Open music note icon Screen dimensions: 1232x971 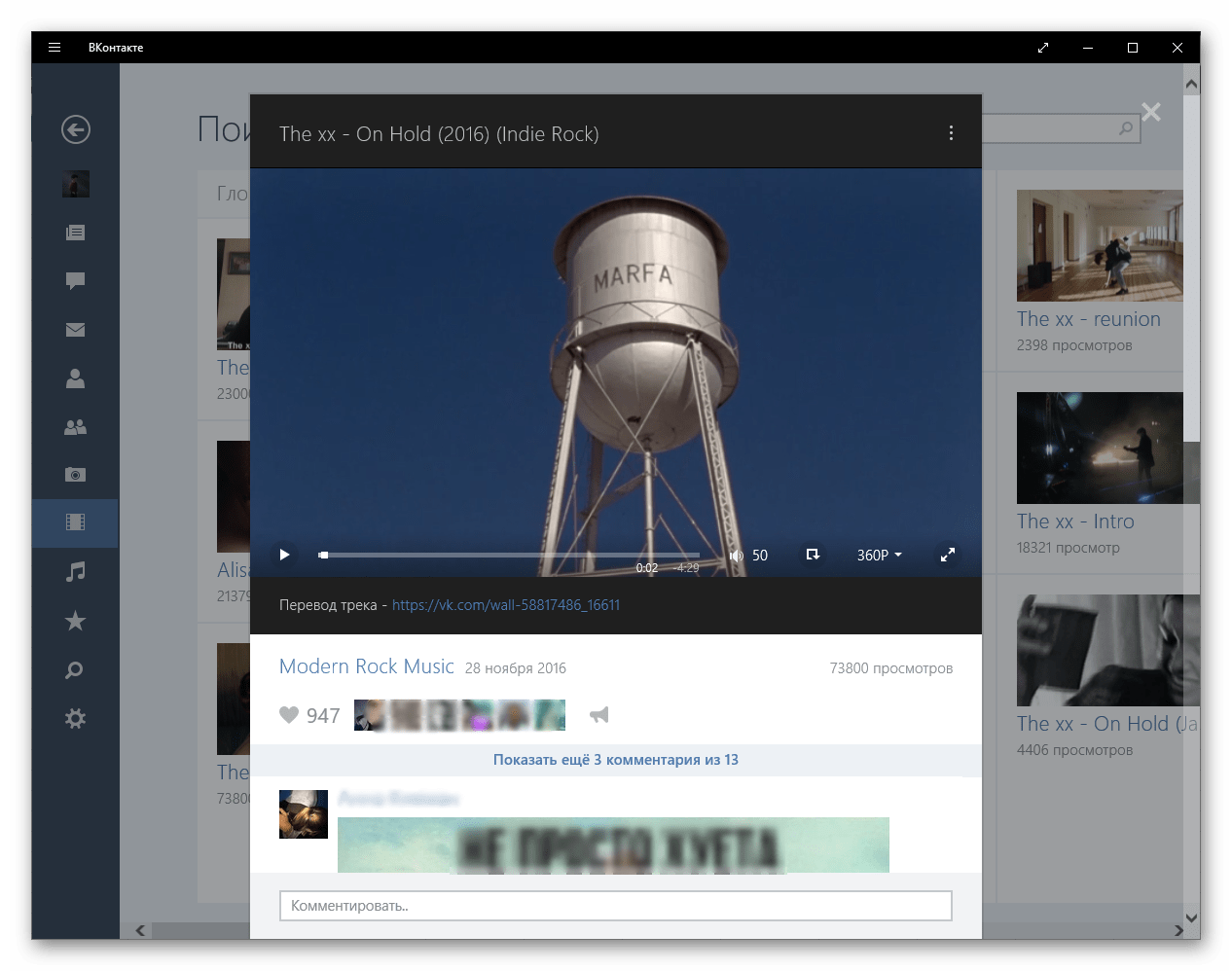click(x=76, y=571)
